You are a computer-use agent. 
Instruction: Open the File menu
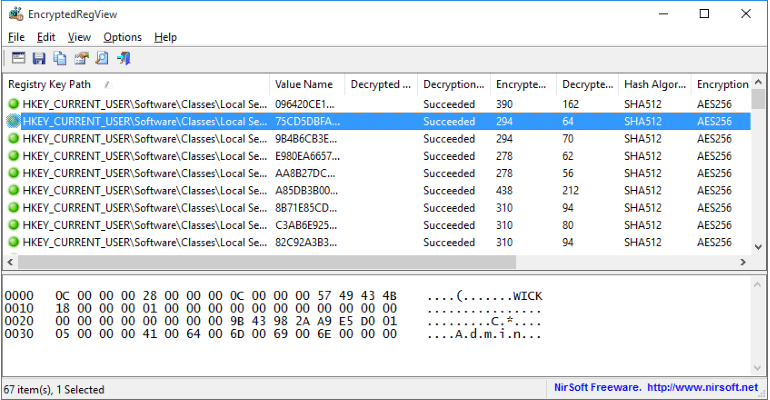click(16, 37)
